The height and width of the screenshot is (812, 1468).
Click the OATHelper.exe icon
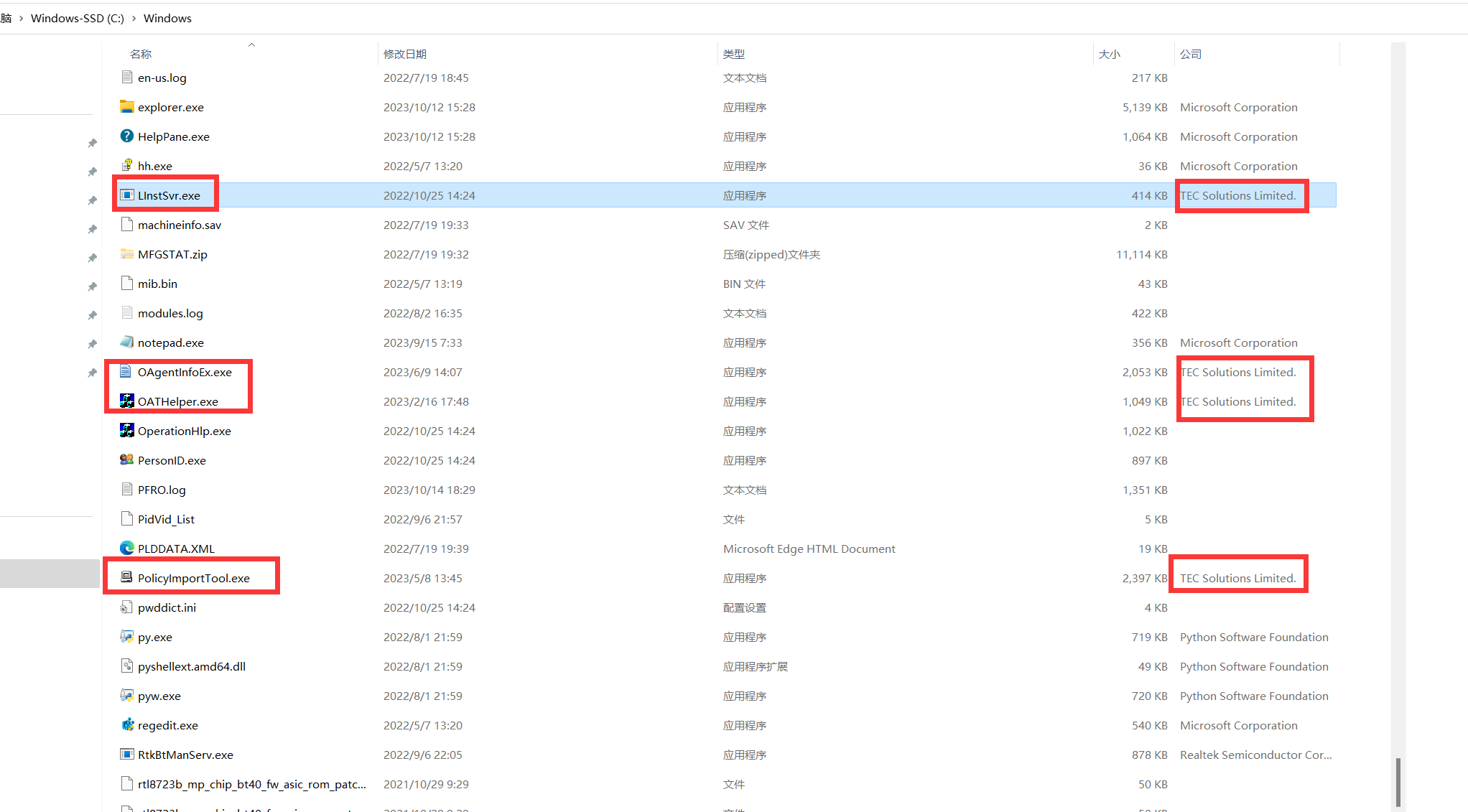127,401
